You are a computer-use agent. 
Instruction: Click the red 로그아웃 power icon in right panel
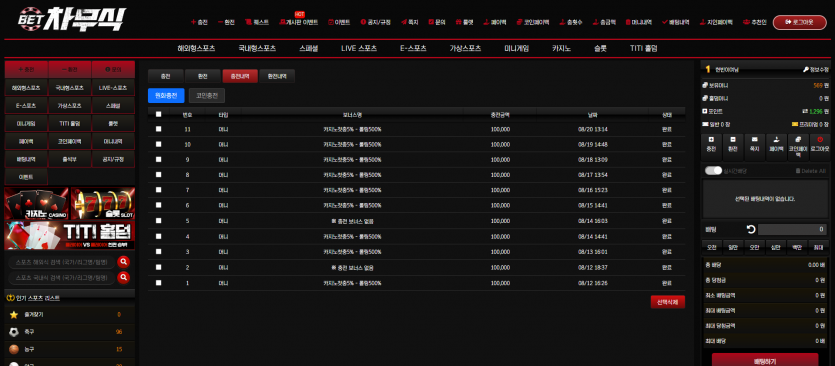(820, 140)
